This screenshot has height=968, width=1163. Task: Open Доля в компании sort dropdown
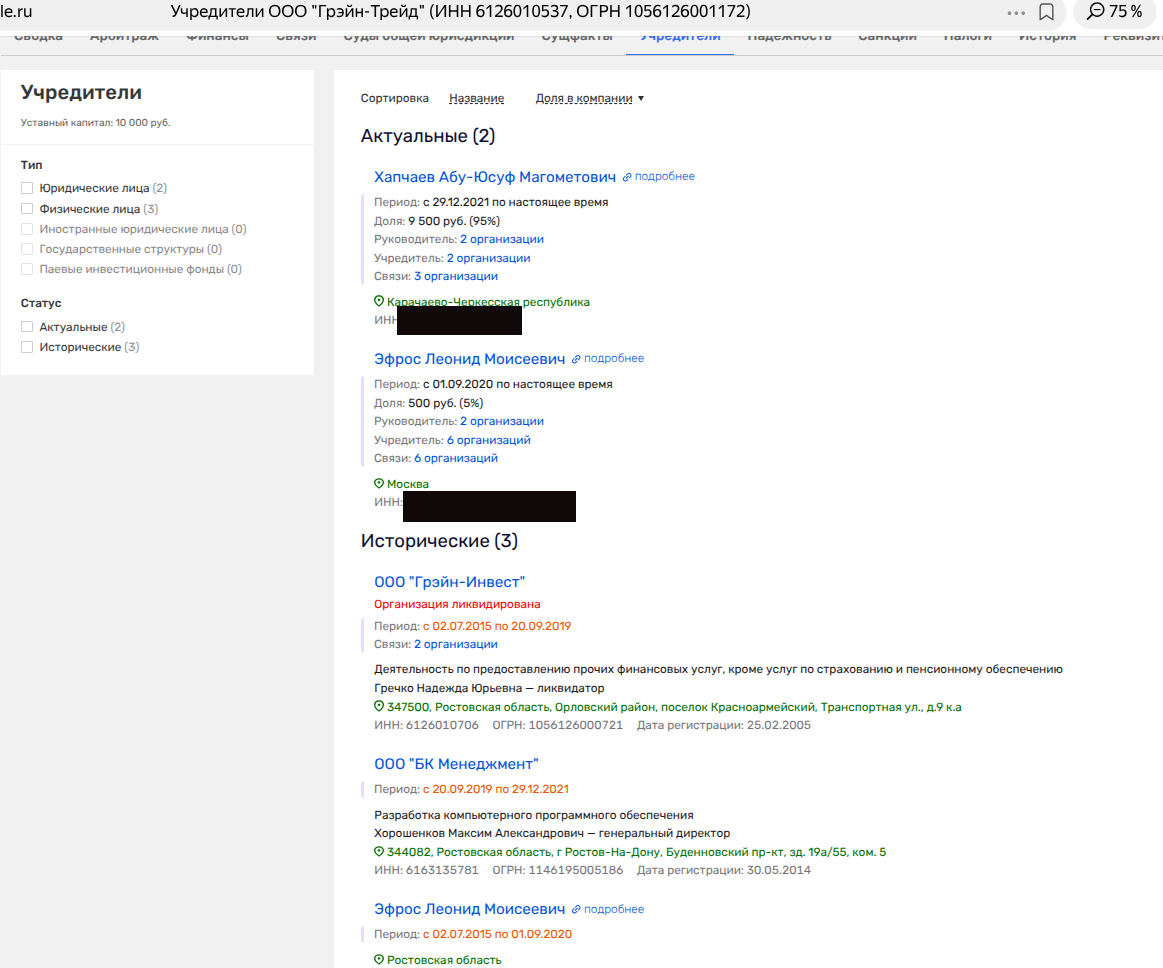(x=590, y=98)
